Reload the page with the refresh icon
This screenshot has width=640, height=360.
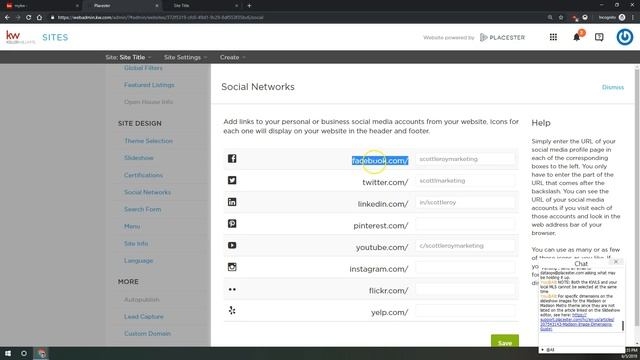(29, 18)
